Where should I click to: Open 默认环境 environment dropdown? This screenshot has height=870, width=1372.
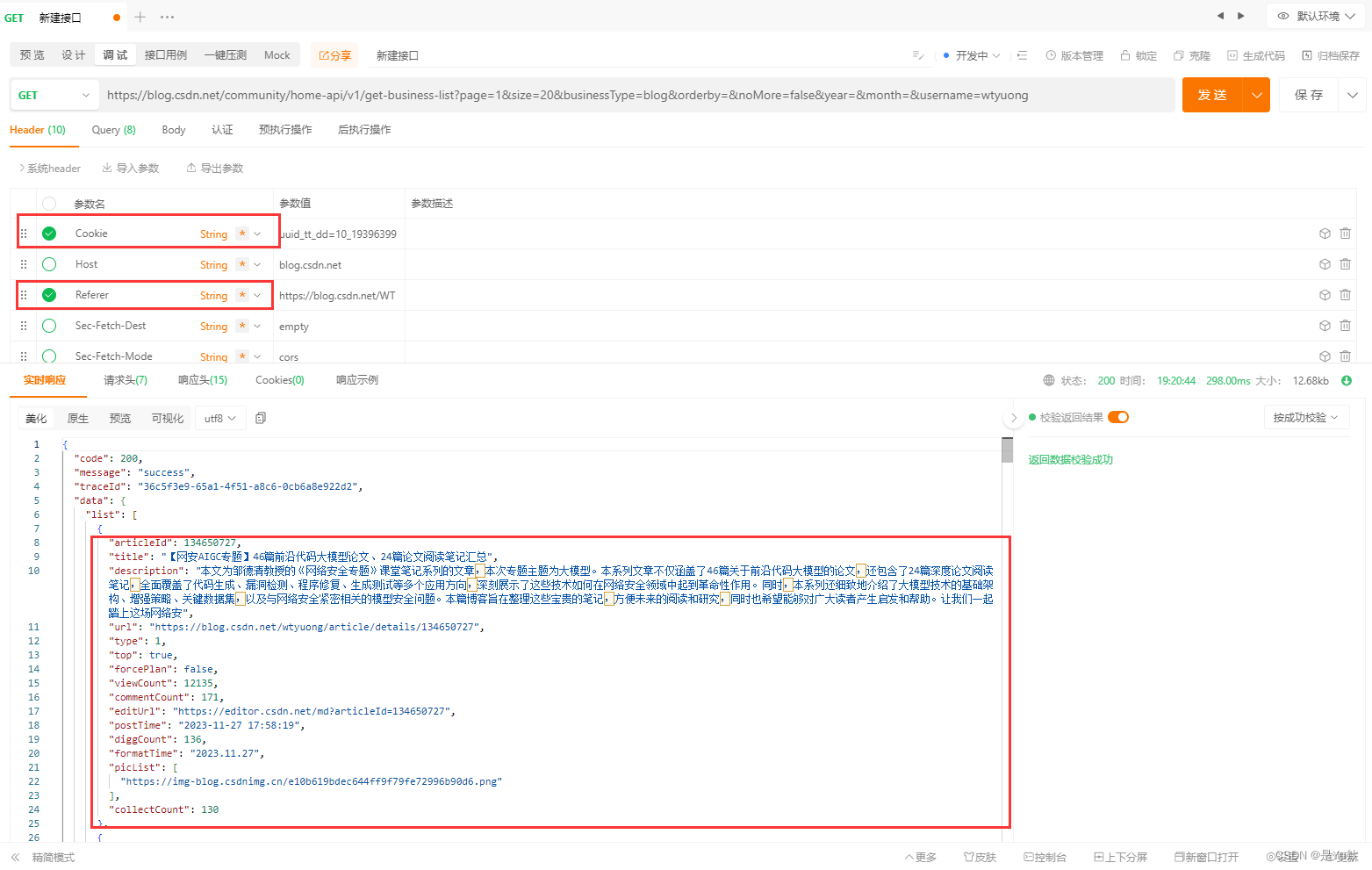[1316, 16]
